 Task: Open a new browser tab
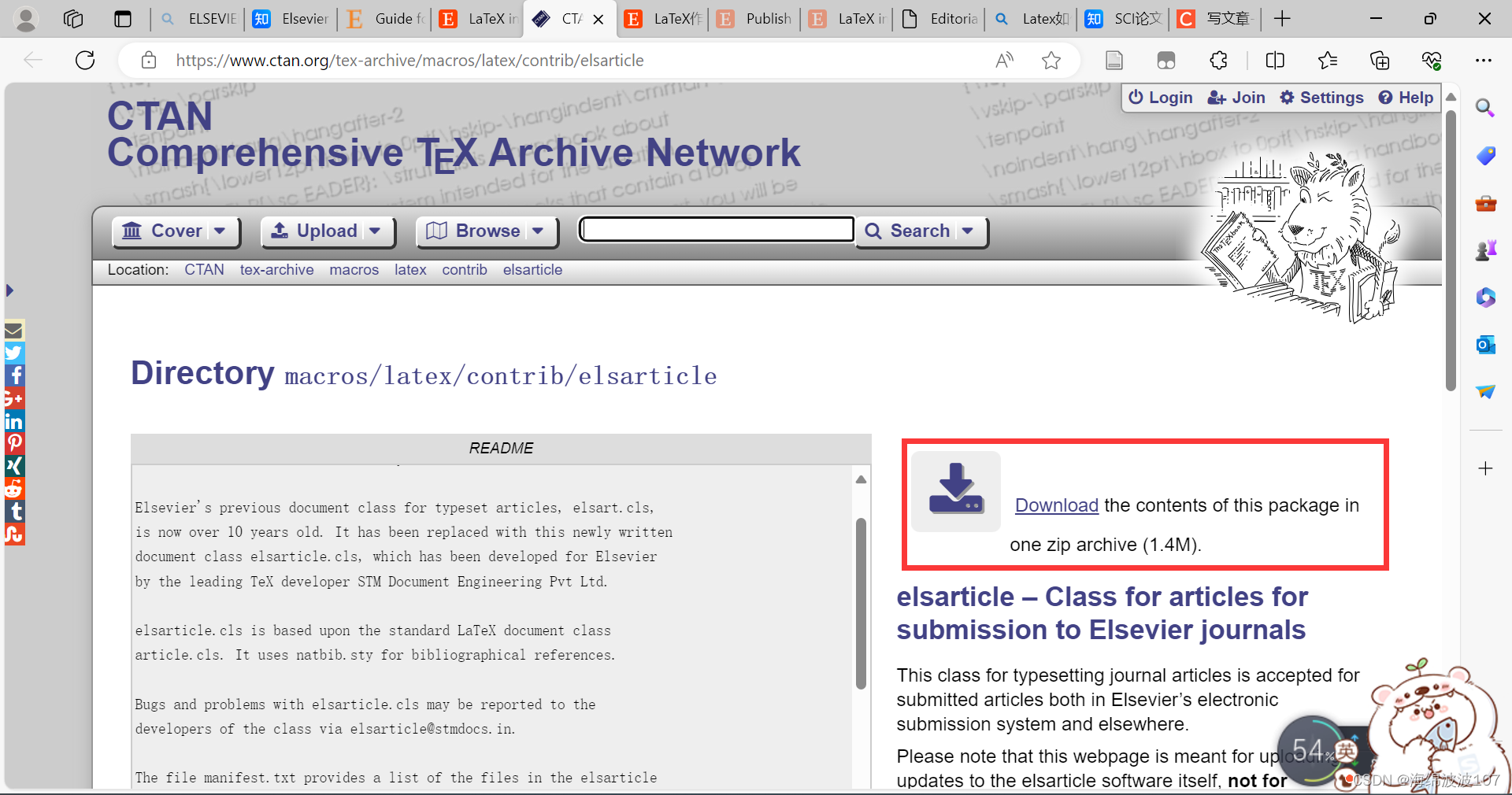click(x=1283, y=19)
